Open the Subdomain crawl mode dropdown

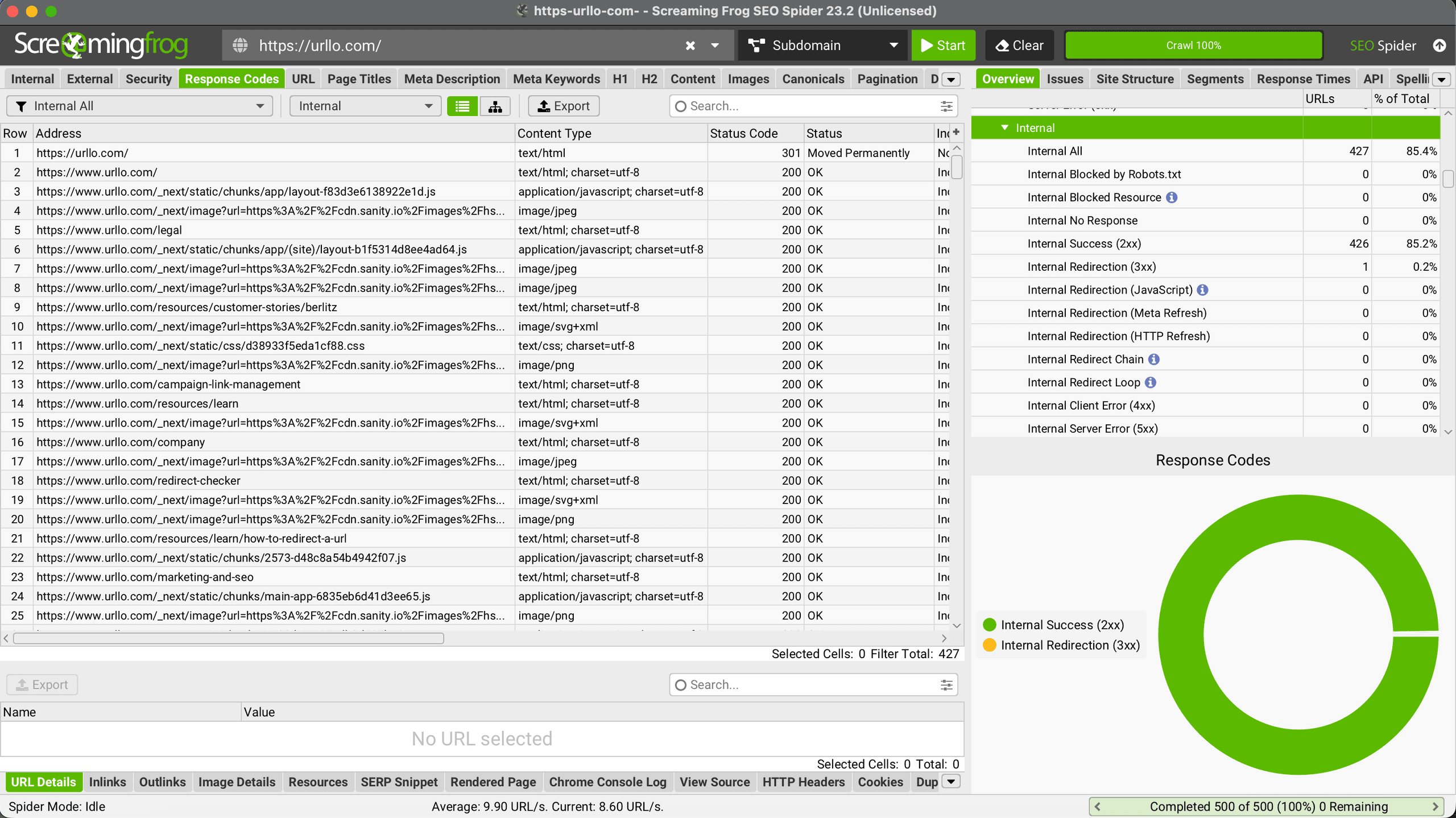point(822,46)
